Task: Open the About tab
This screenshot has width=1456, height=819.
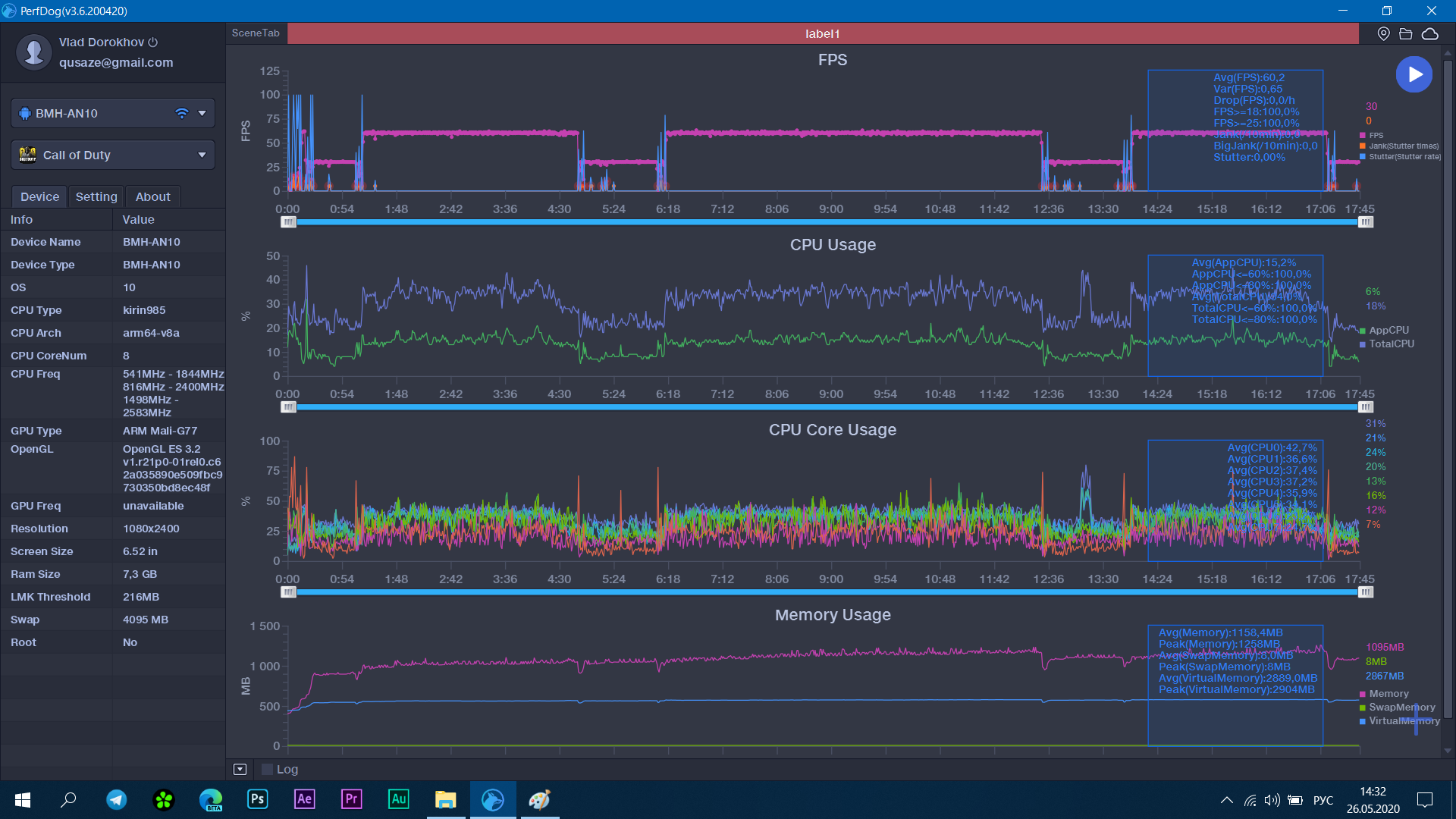Action: tap(151, 196)
